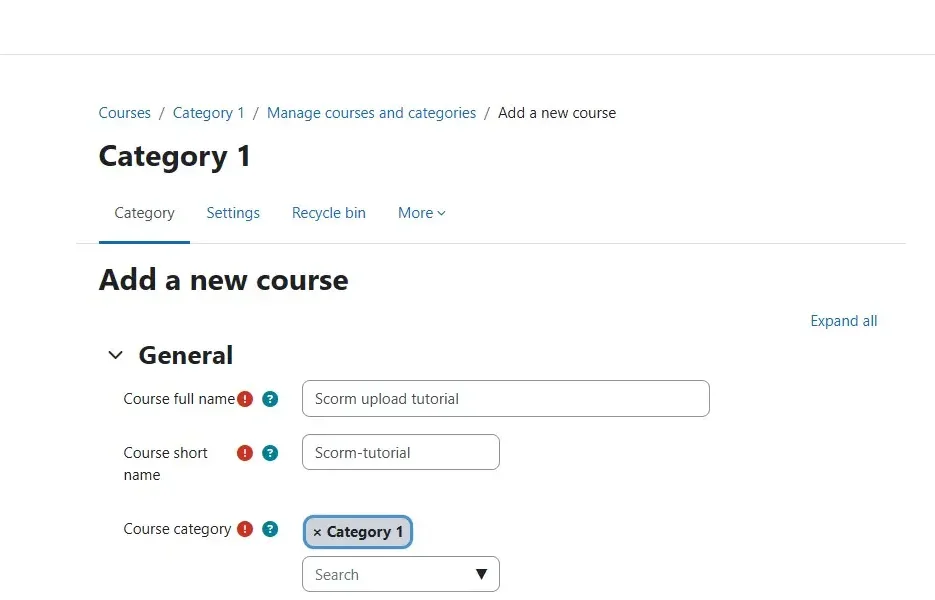Screen dimensions: 935x600
Task: Remove the selected Category 1 tag
Action: coord(317,532)
